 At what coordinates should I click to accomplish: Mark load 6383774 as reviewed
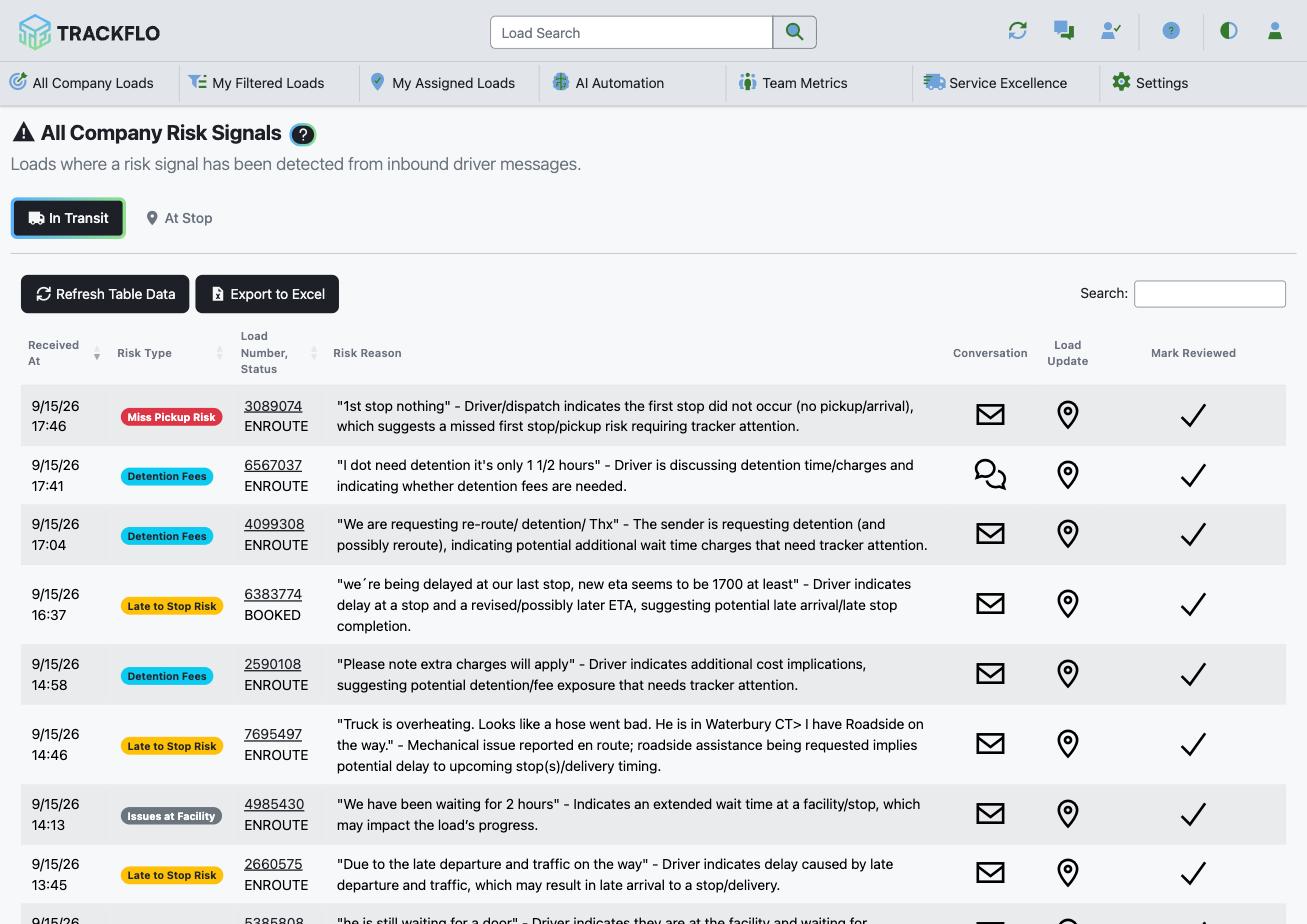[1193, 604]
